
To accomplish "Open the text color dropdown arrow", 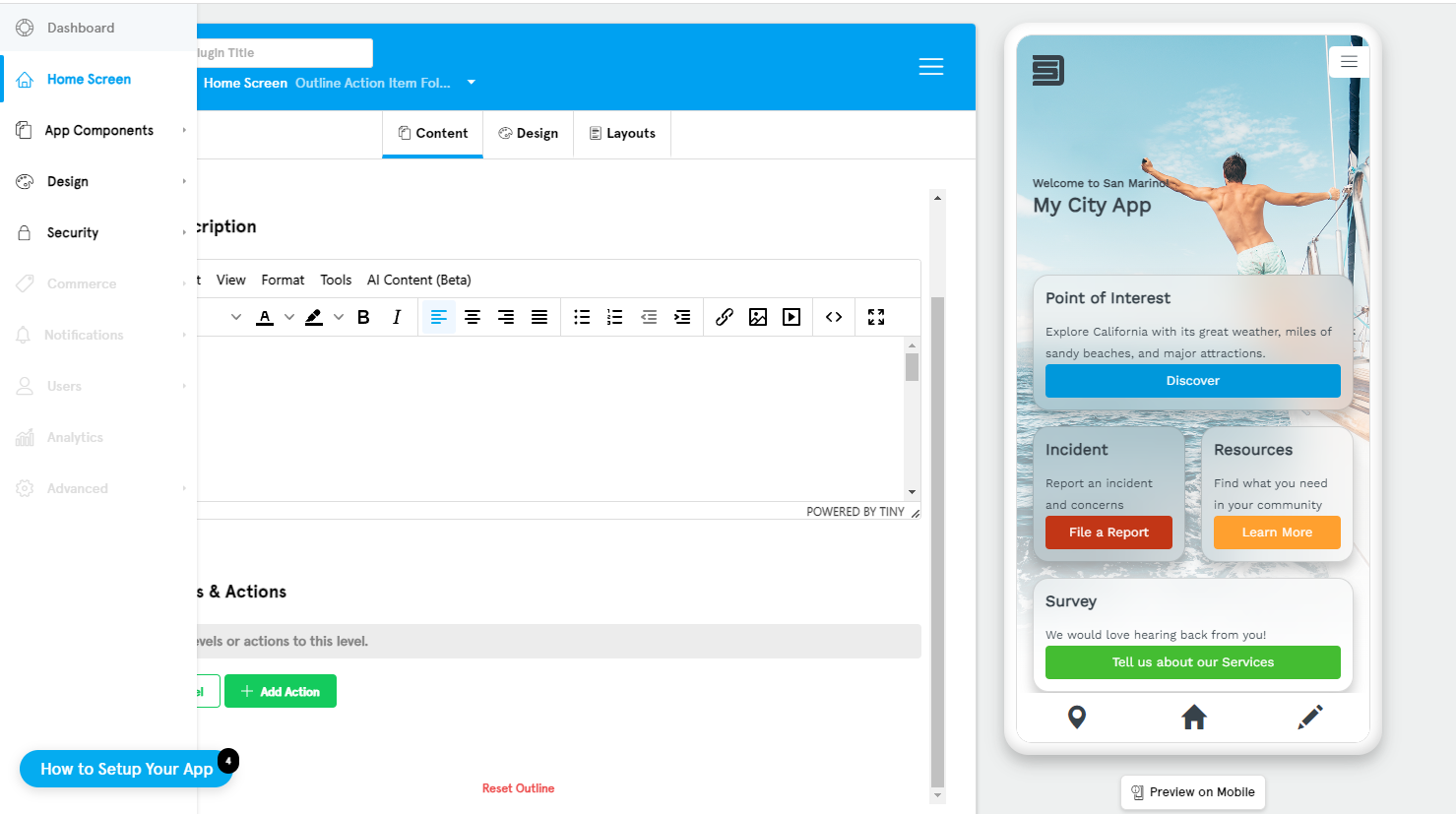I will point(287,317).
